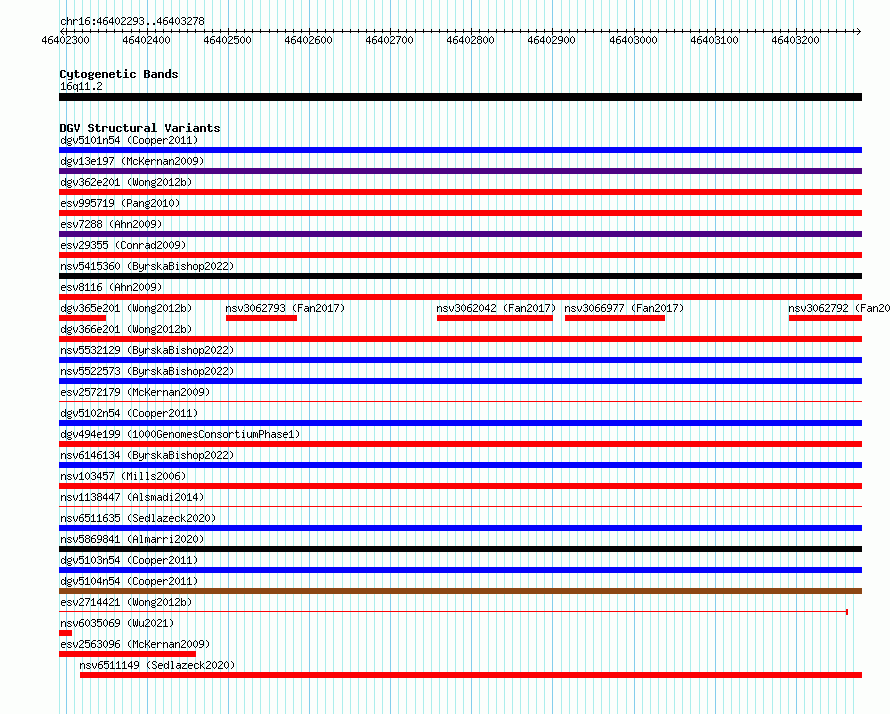The width and height of the screenshot is (890, 714).
Task: Click the purple bar of dgv13e197 (McKernan2009)
Action: [460, 171]
